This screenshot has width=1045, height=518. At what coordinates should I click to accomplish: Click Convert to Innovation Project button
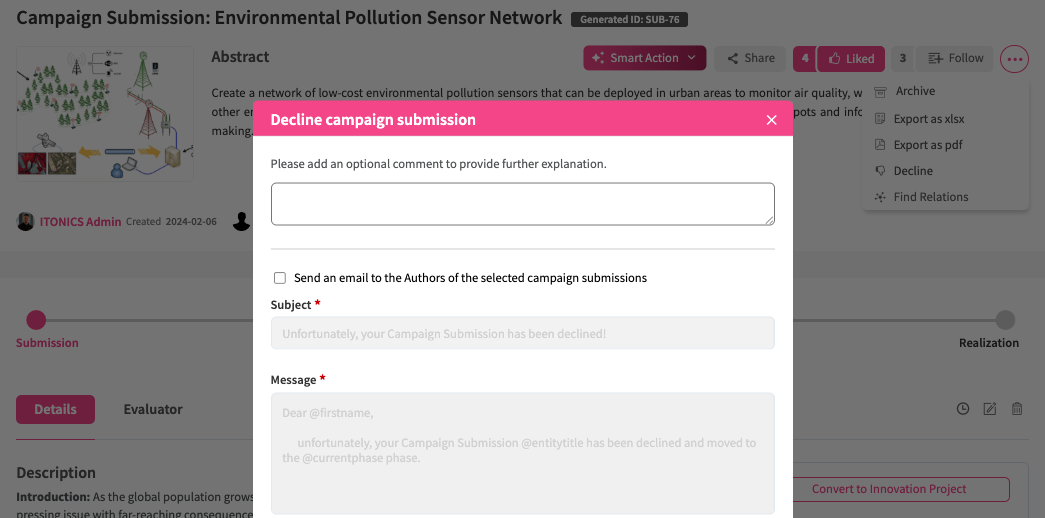[x=888, y=489]
